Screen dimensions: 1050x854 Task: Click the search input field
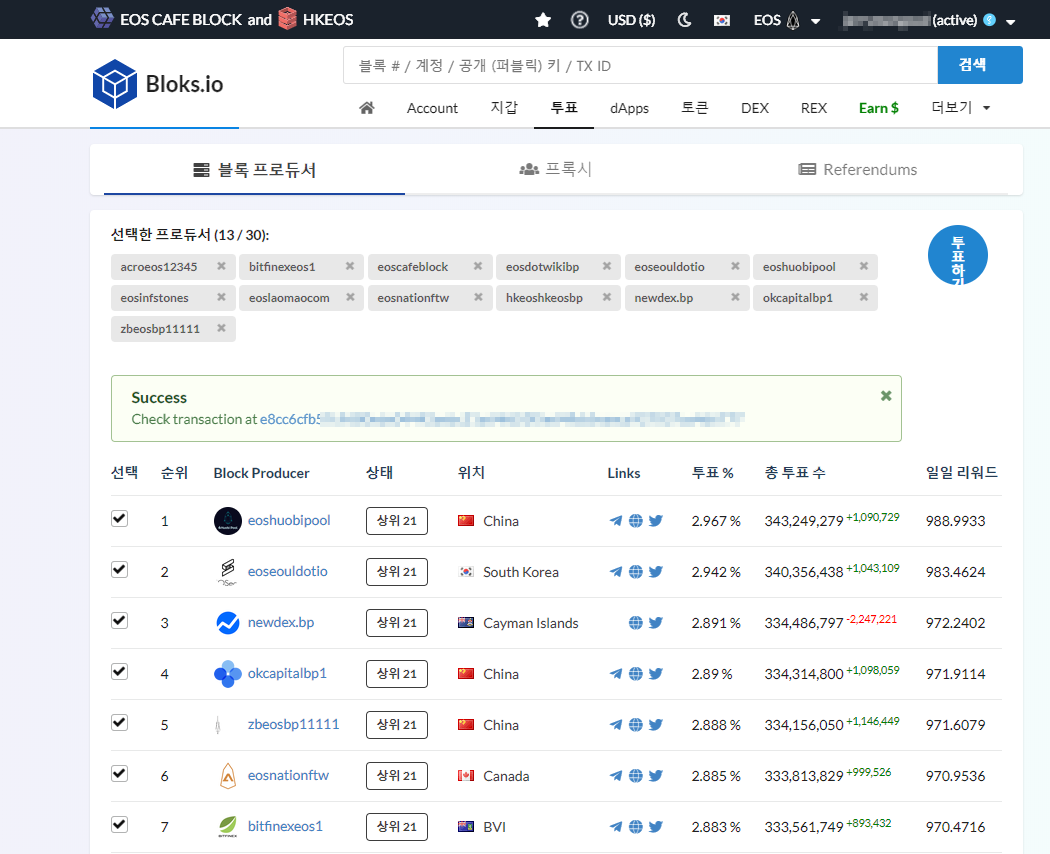[641, 65]
